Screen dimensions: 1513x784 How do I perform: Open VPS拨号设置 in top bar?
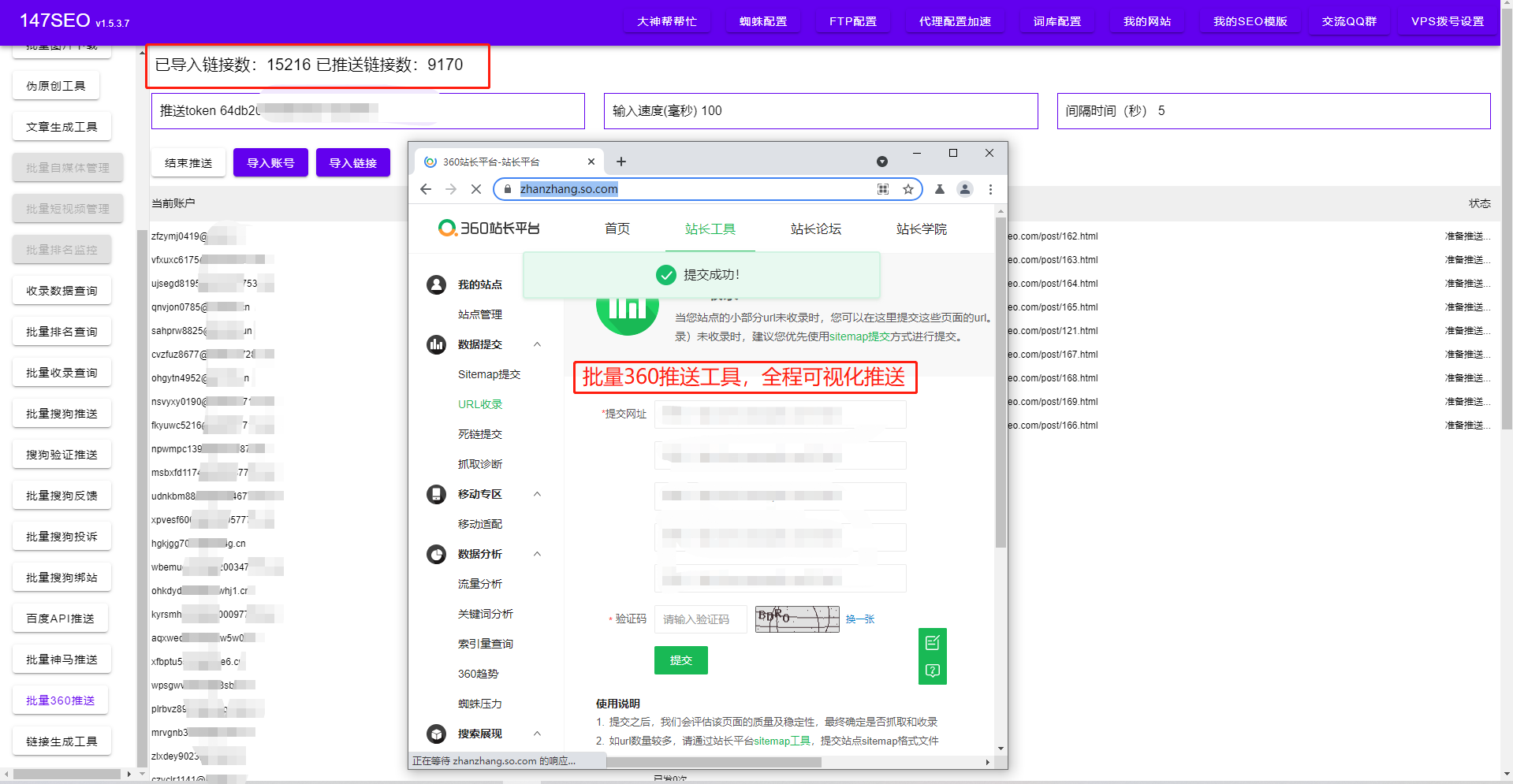pyautogui.click(x=1448, y=21)
